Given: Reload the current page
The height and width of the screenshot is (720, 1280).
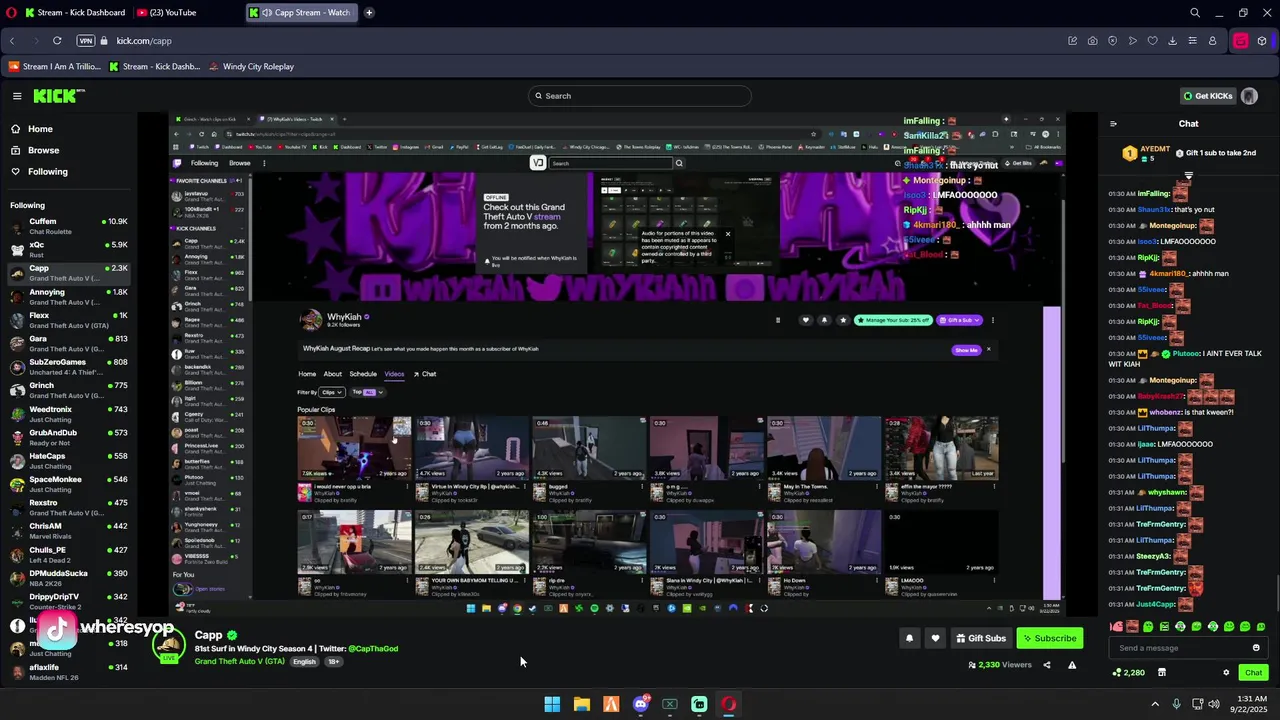Looking at the screenshot, I should point(57,41).
